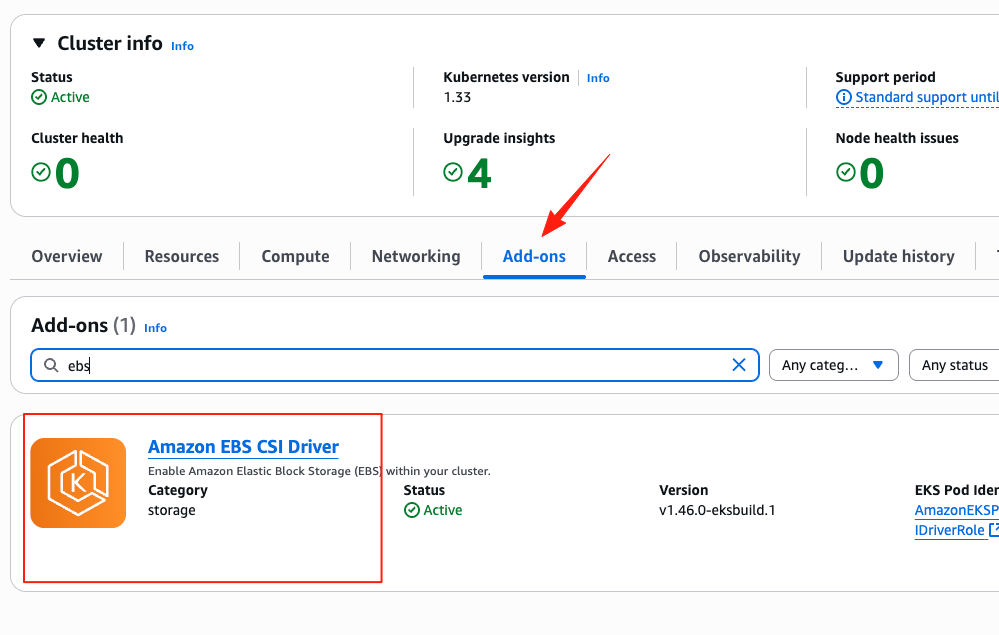
Task: Open the Any category dropdown
Action: click(833, 365)
